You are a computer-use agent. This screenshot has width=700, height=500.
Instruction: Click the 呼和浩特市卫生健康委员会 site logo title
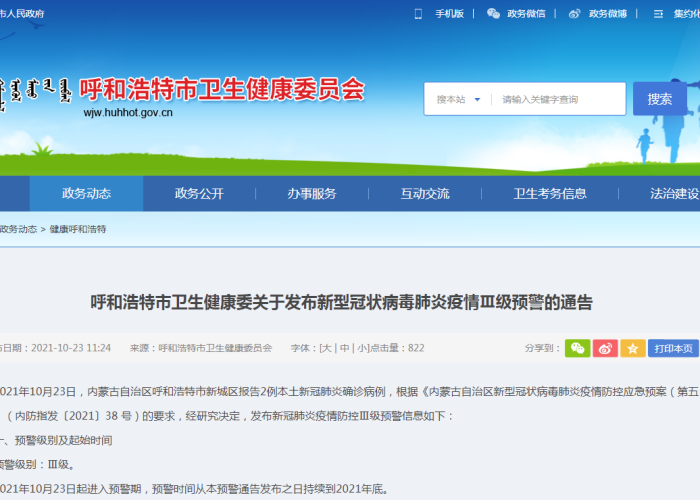tap(222, 89)
